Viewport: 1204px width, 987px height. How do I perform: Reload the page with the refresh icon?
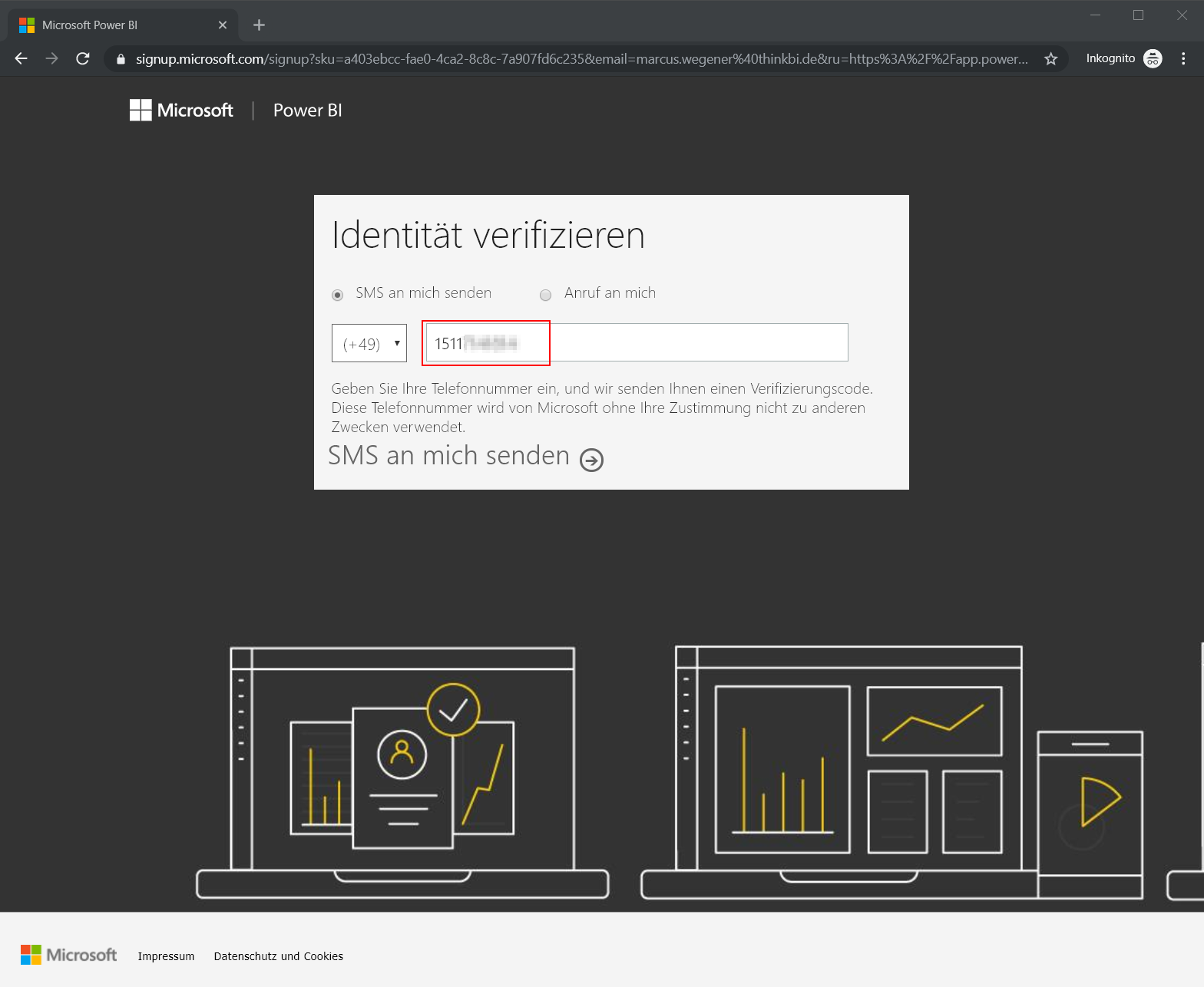[x=83, y=58]
